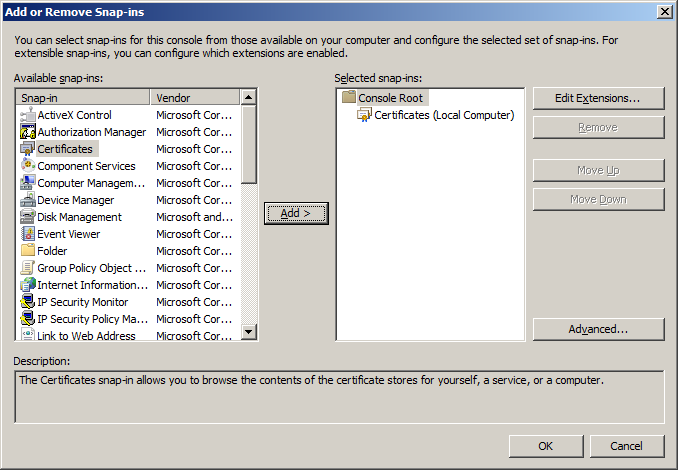Confirm with the OK button

click(x=545, y=446)
